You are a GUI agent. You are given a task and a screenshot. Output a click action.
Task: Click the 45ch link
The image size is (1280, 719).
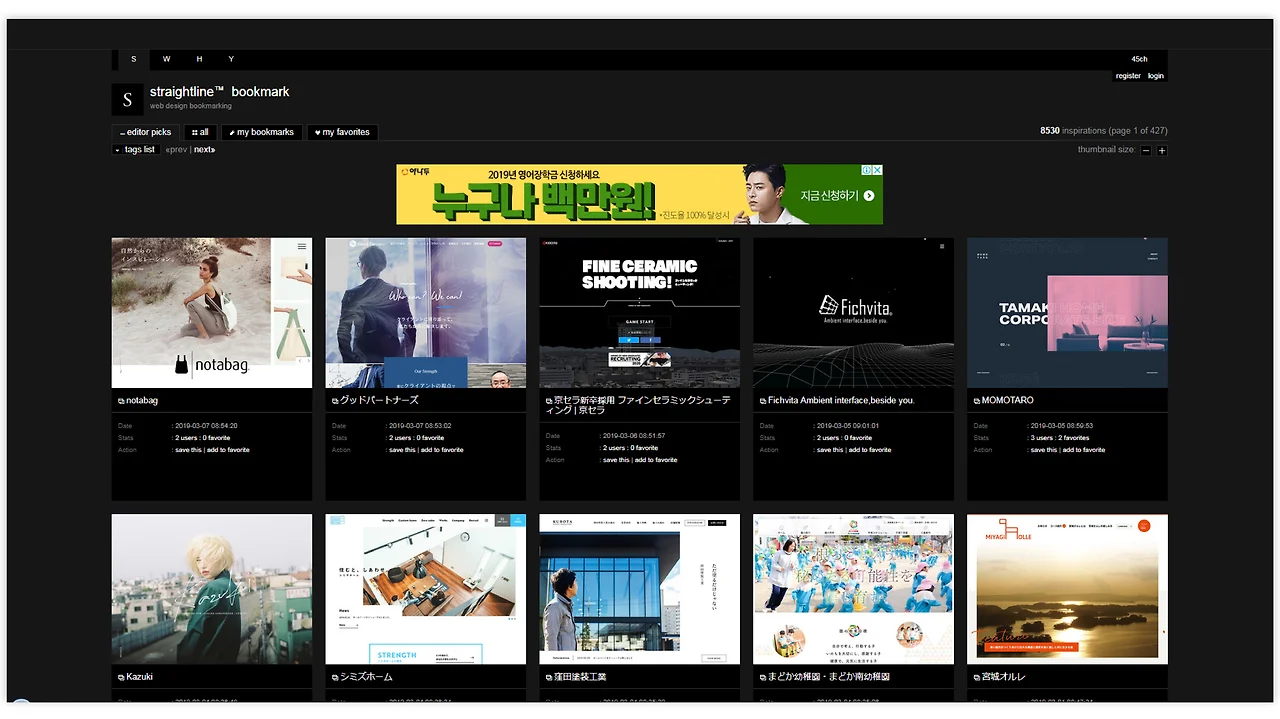click(x=1140, y=59)
